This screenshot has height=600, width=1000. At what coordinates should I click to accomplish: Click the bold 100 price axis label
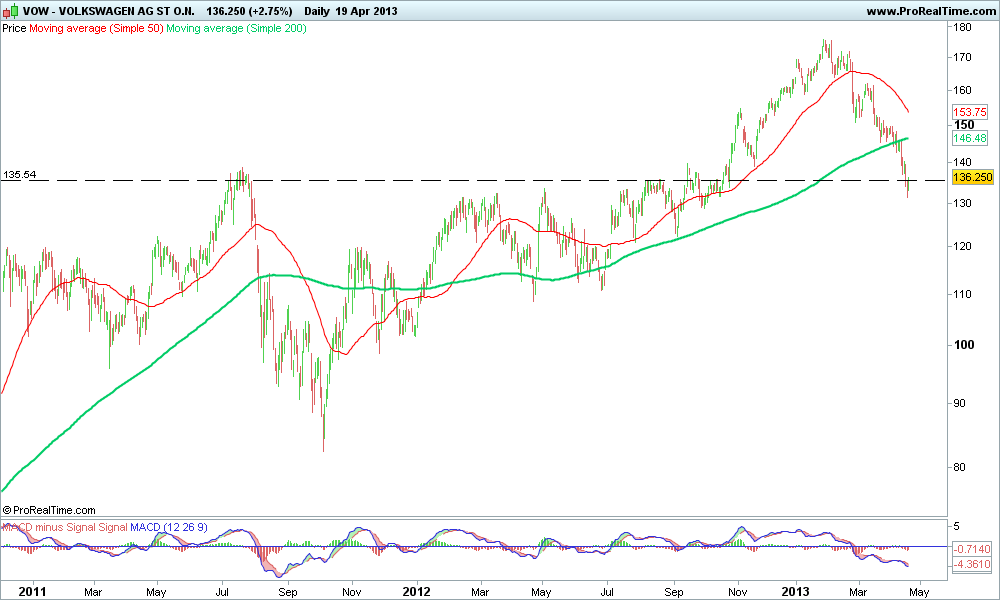(x=964, y=345)
